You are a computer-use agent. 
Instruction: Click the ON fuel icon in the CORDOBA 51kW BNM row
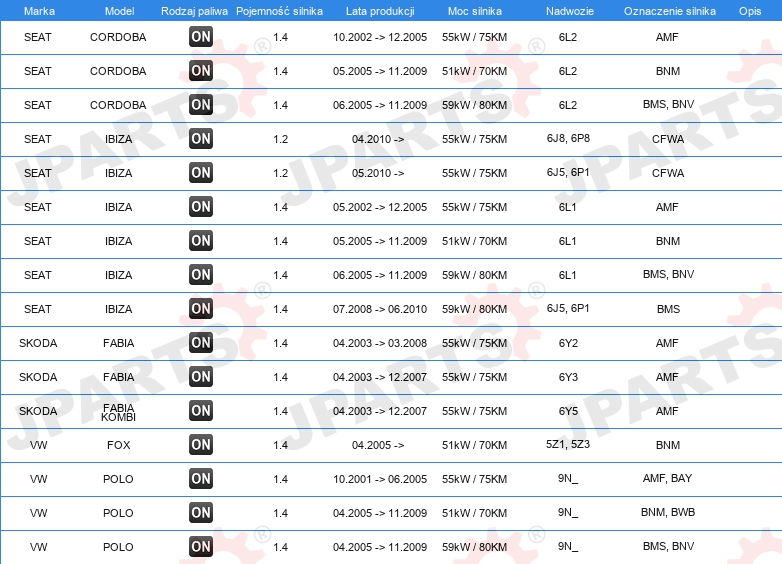[201, 70]
